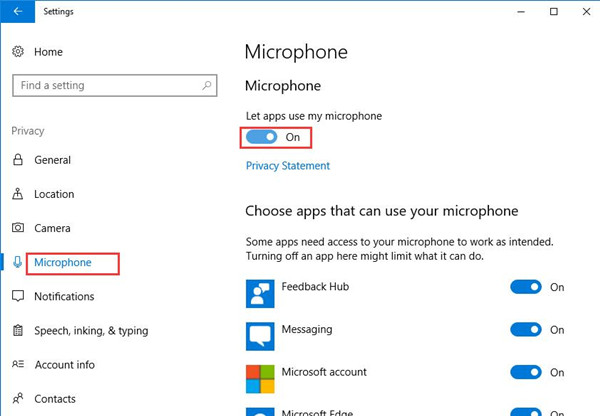
Task: Turn off Let apps use my microphone
Action: point(261,137)
